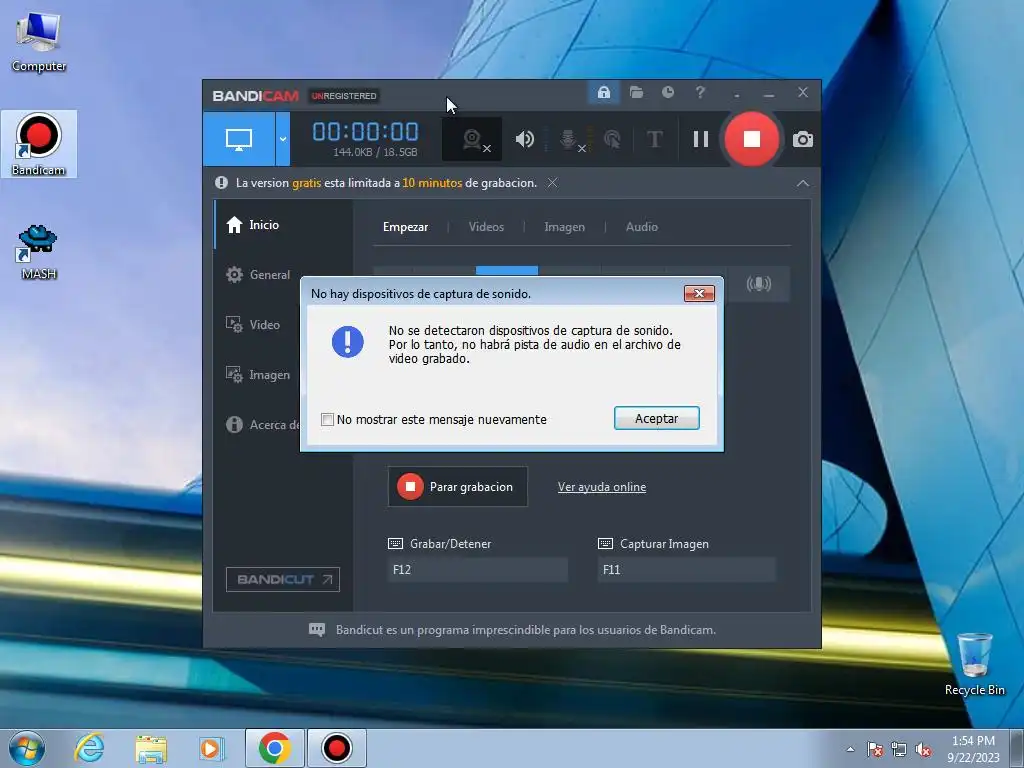Toggle the webcam overlay icon
1024x768 pixels.
472,139
